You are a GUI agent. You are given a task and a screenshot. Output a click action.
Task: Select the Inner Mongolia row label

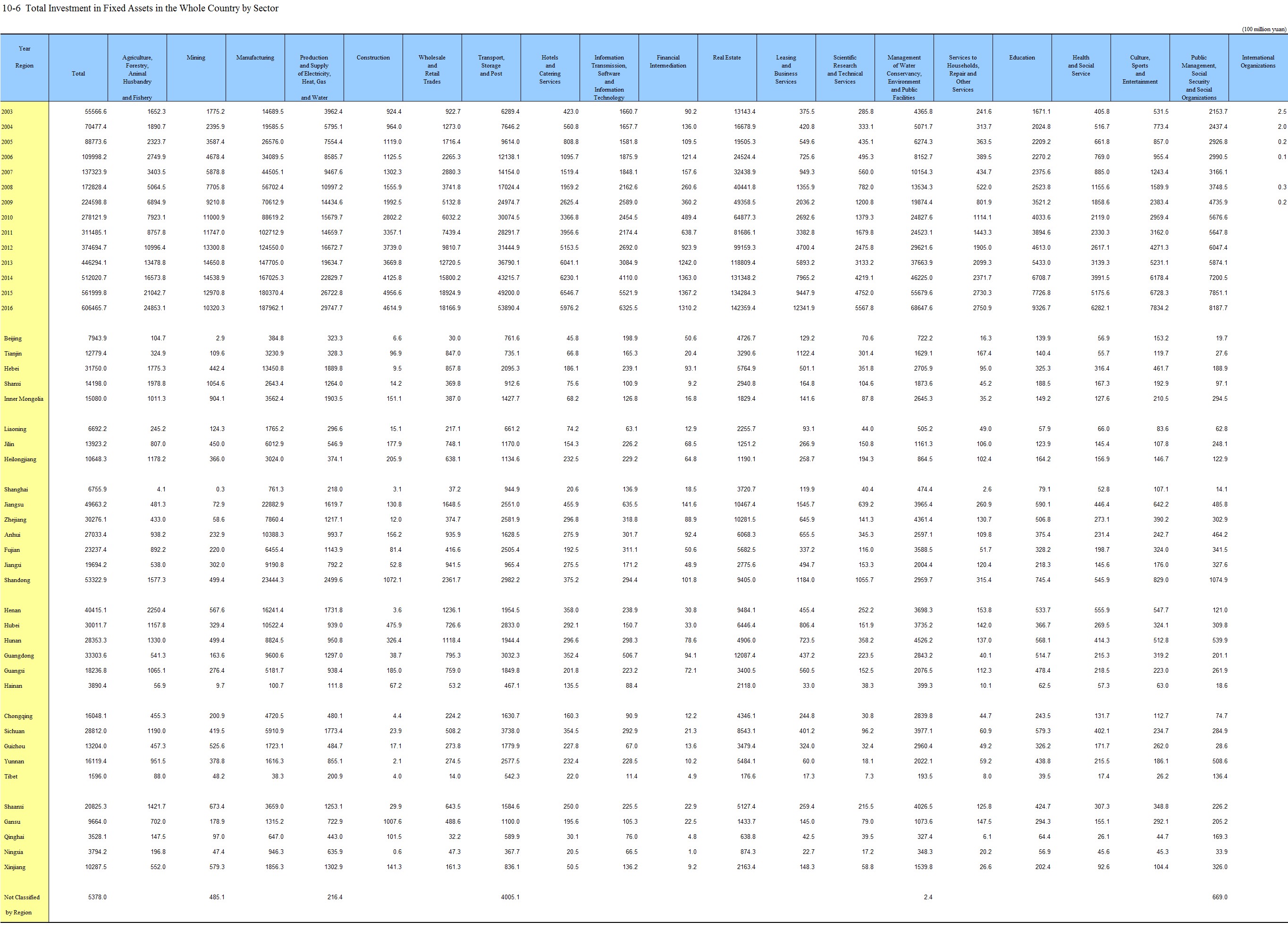click(23, 399)
